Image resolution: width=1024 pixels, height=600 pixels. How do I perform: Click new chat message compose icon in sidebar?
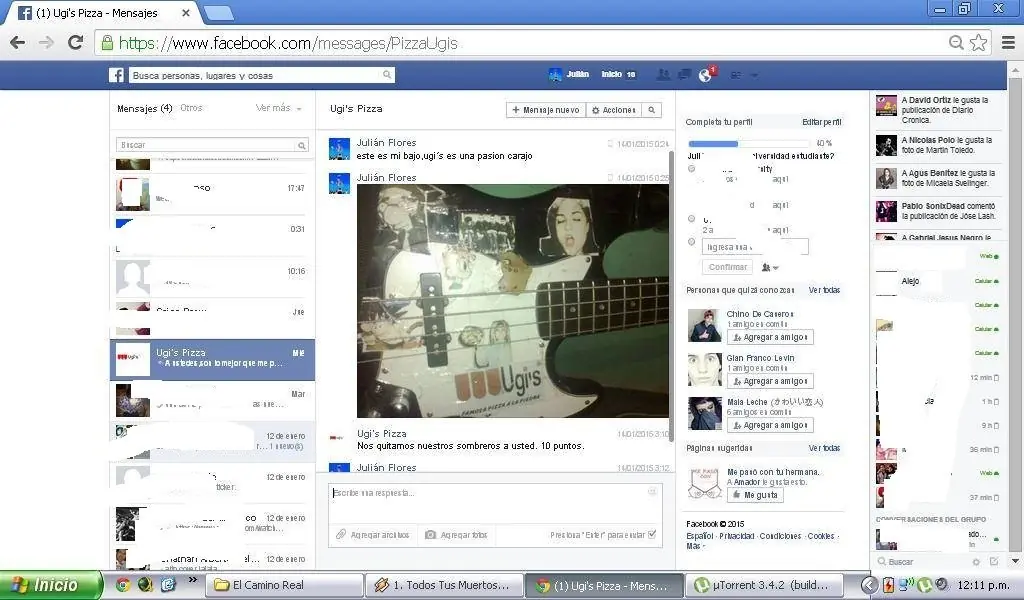[x=994, y=561]
